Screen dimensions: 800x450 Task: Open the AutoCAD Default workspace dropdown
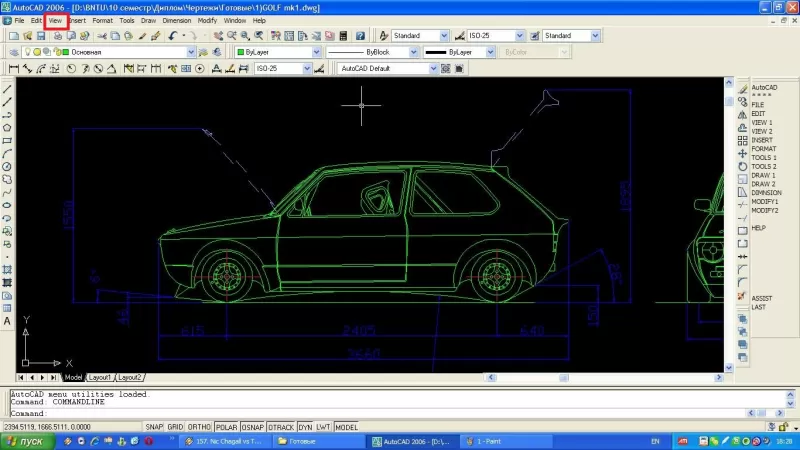(433, 69)
